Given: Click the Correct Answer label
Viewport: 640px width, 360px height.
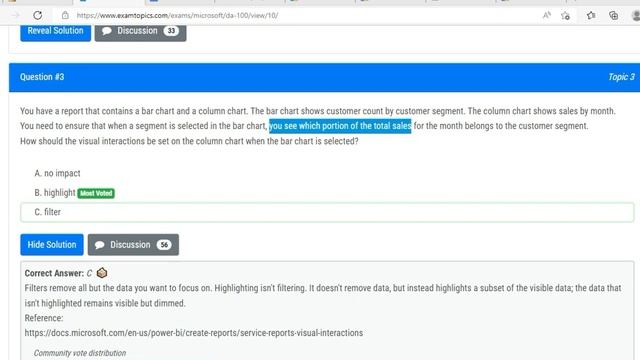Looking at the screenshot, I should 54,273.
